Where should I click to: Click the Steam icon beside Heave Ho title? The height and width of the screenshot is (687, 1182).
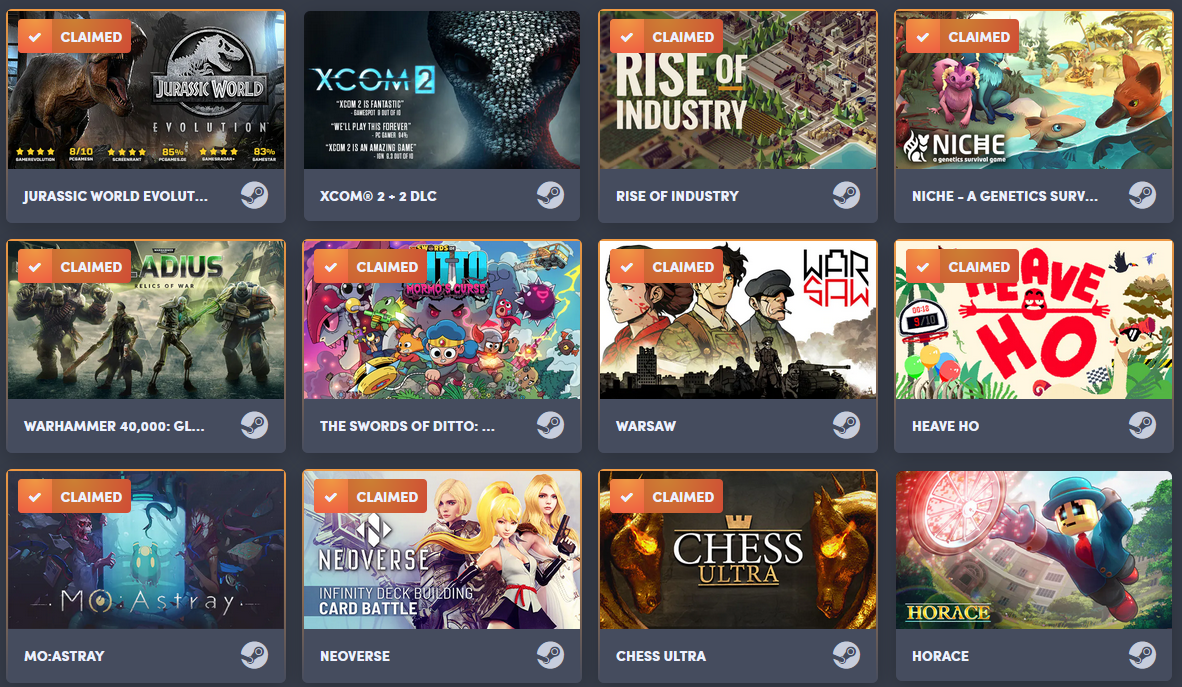click(1142, 425)
